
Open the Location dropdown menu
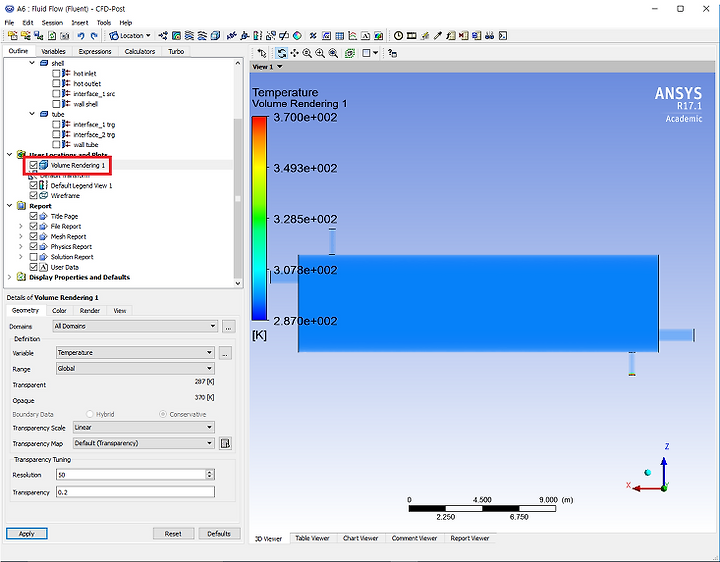tap(130, 35)
